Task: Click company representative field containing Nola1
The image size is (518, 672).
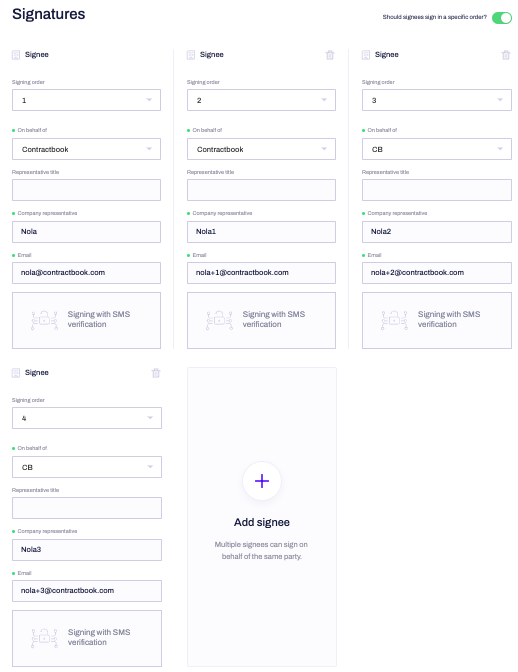Action: coord(261,231)
